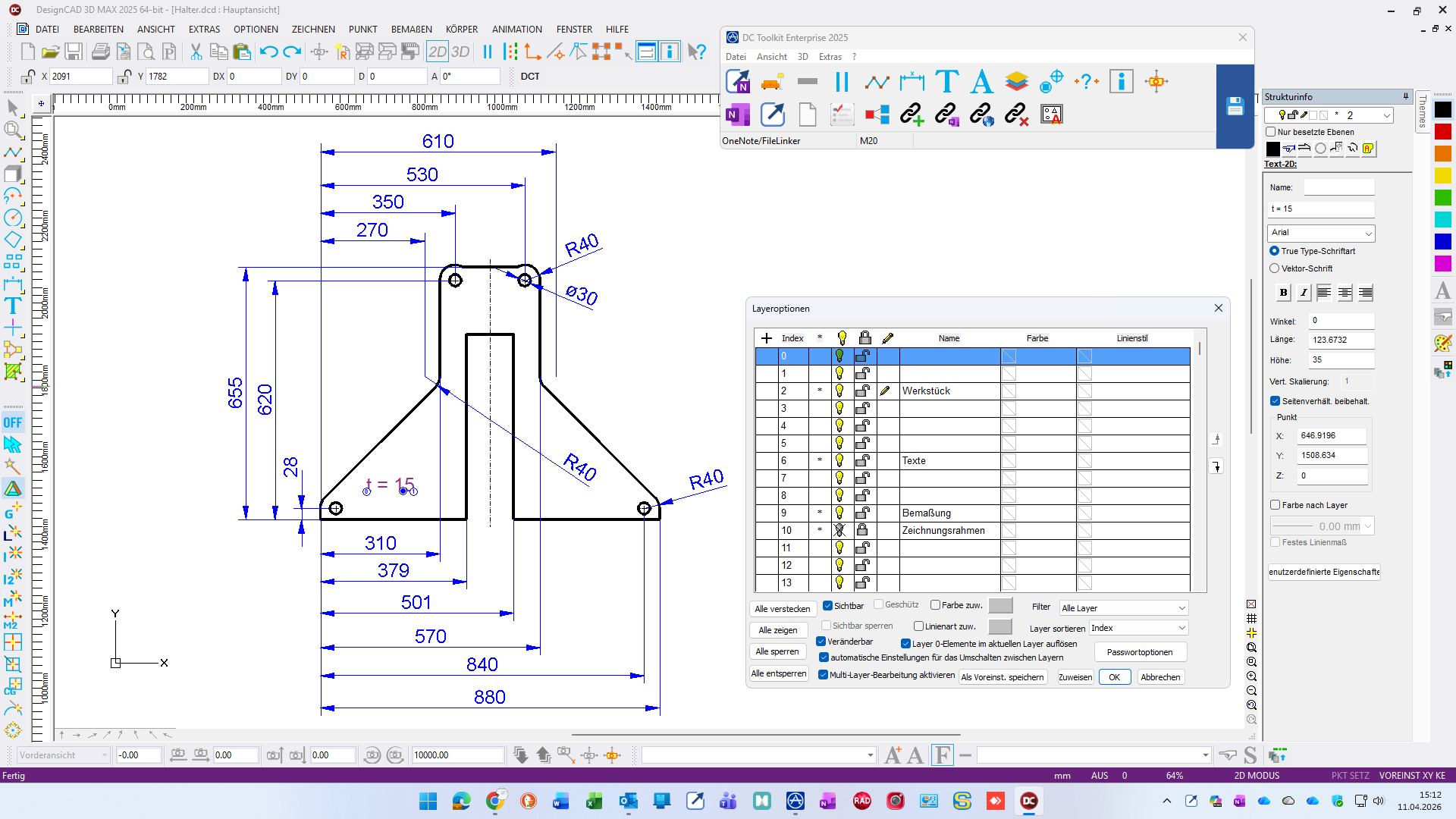Image resolution: width=1456 pixels, height=819 pixels.
Task: Click the scissors Cut icon
Action: [x=196, y=52]
